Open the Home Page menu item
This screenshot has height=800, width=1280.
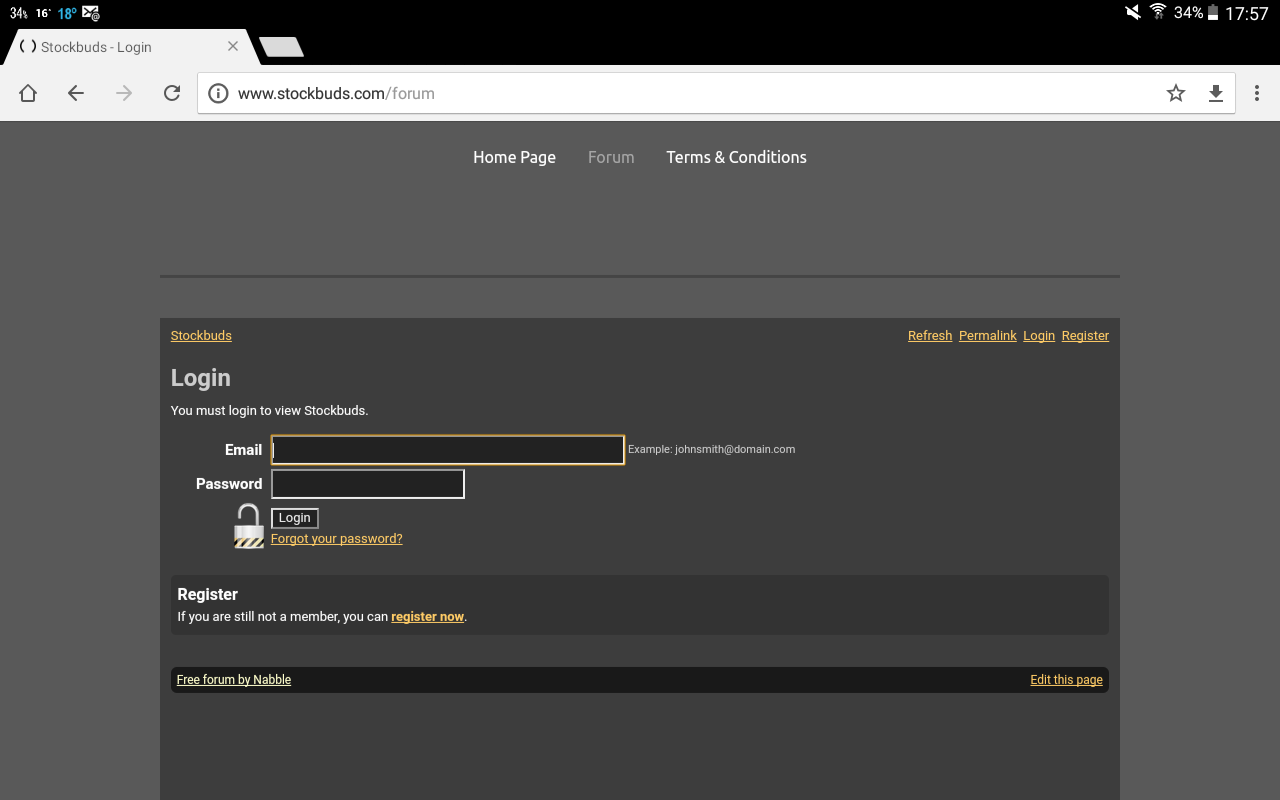pos(514,157)
